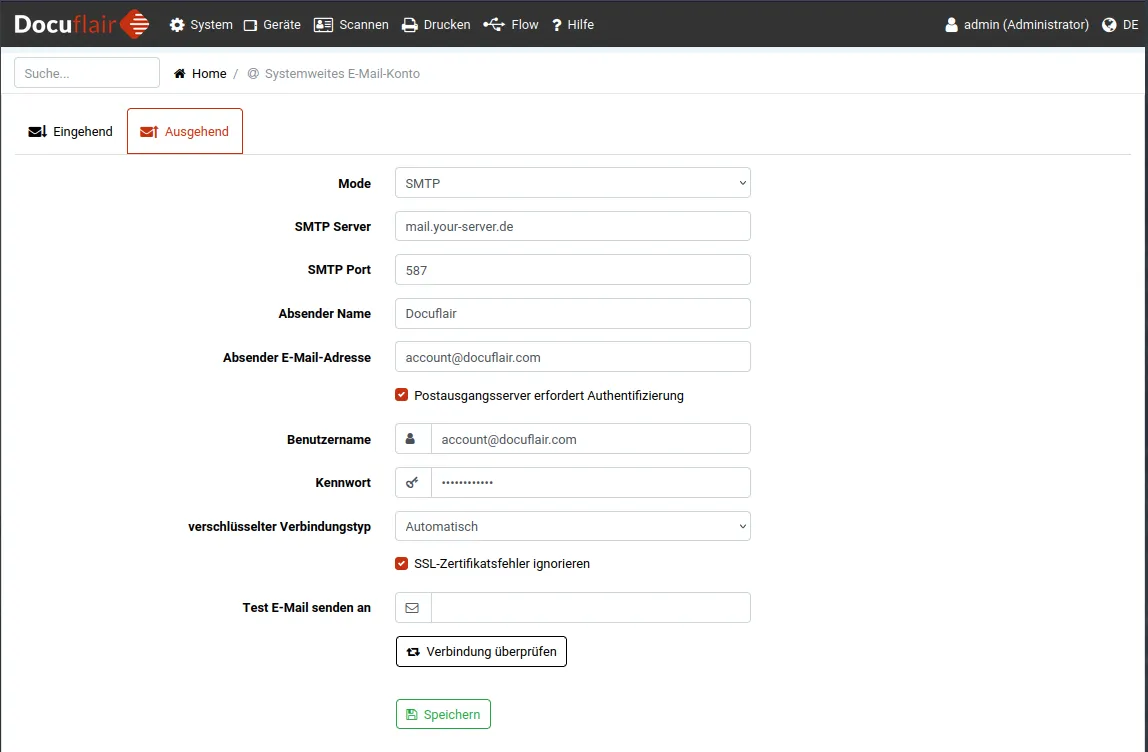Click the key icon beside Kennwort

coord(411,483)
